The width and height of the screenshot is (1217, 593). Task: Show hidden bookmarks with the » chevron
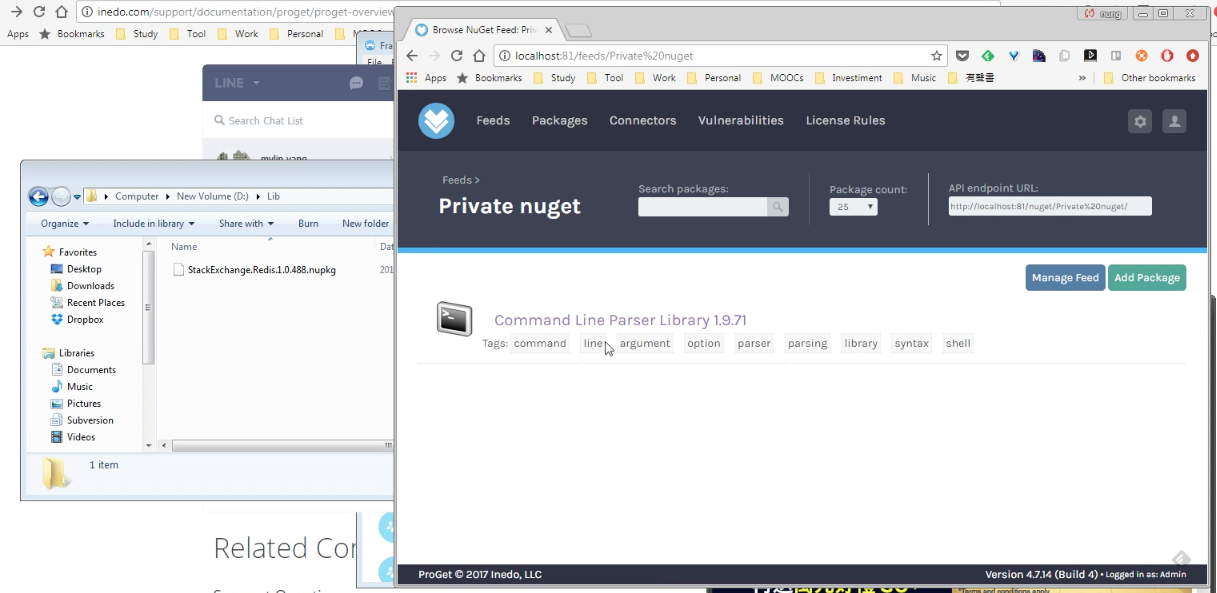1082,78
